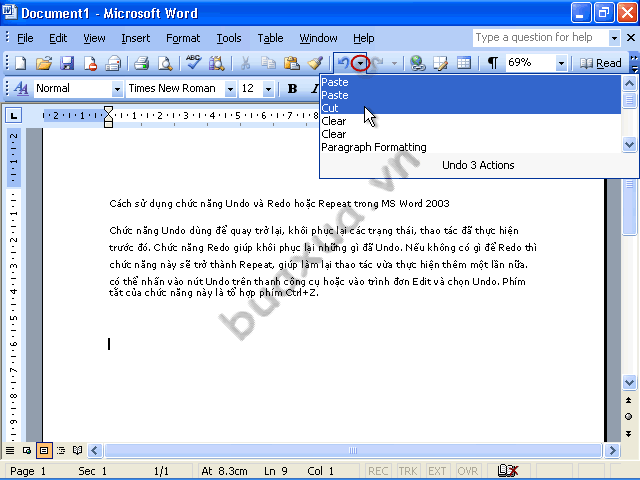Click the Paste clipboard icon
Screen dimensions: 640x480
pos(291,63)
